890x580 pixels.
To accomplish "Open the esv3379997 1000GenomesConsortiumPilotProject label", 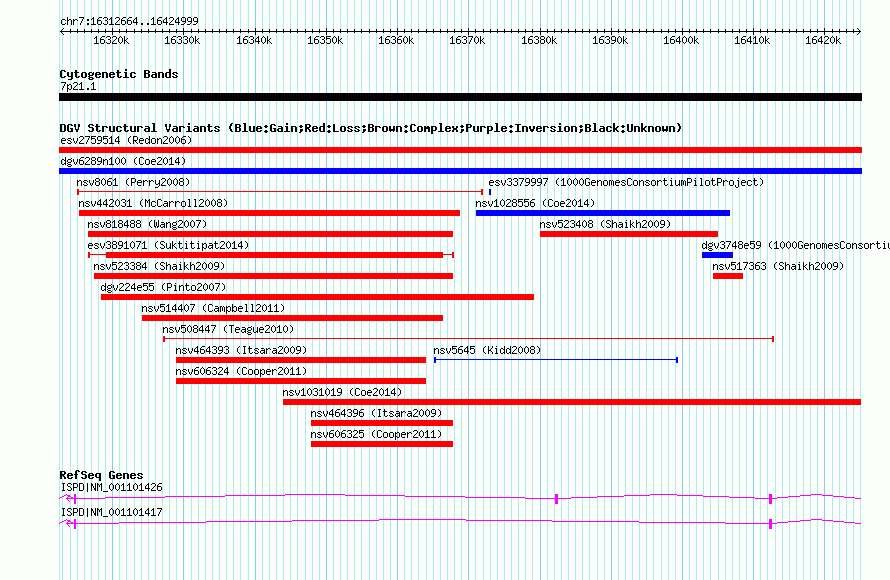I will point(626,182).
